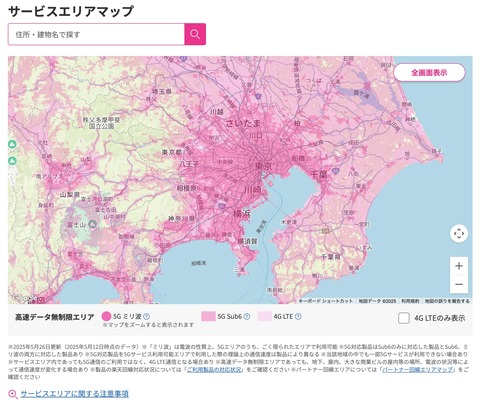Expand サービスエリアに関する注意事項 link
Screen dimensions: 480x404
(74, 394)
